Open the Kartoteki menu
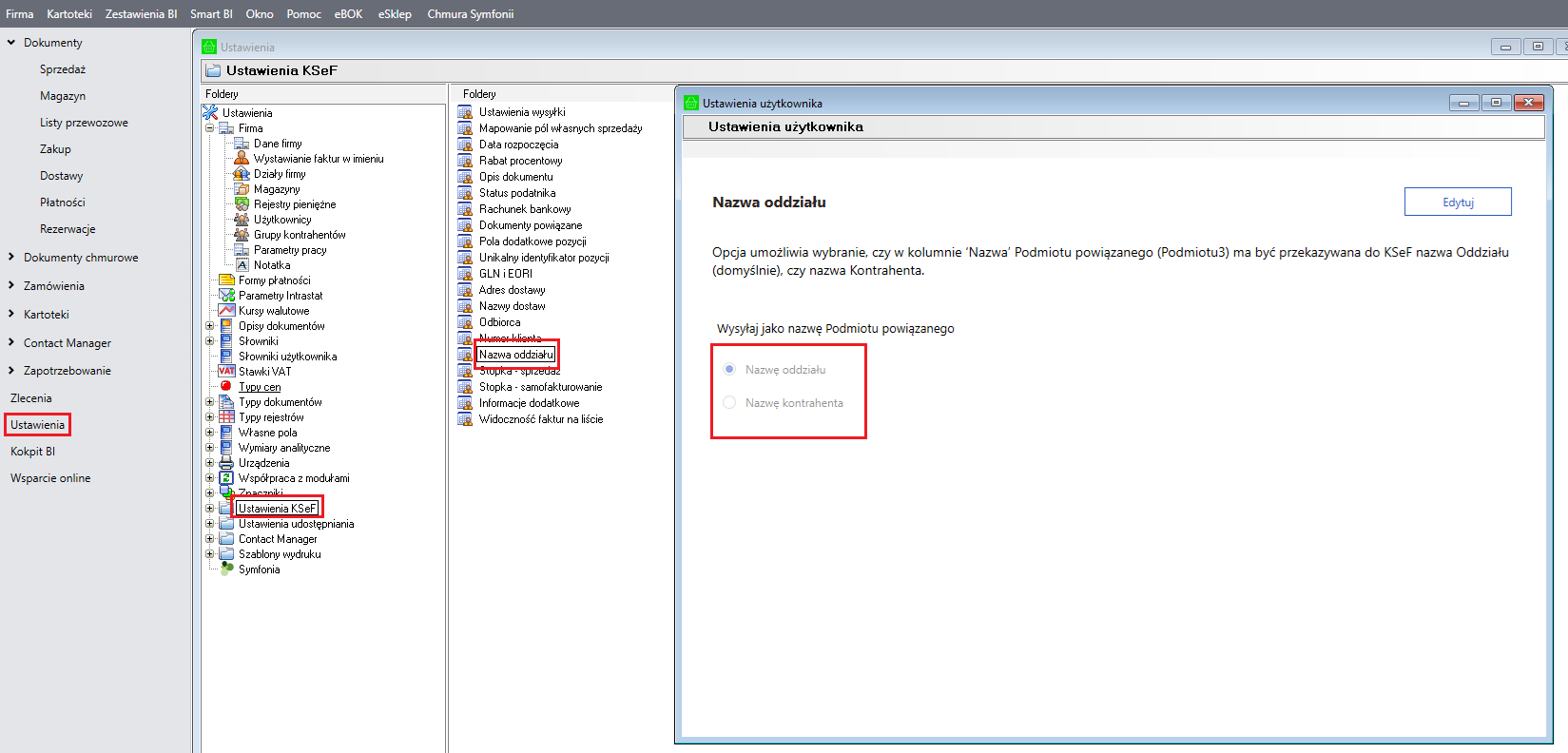Screen dimensions: 1568x753 point(69,14)
